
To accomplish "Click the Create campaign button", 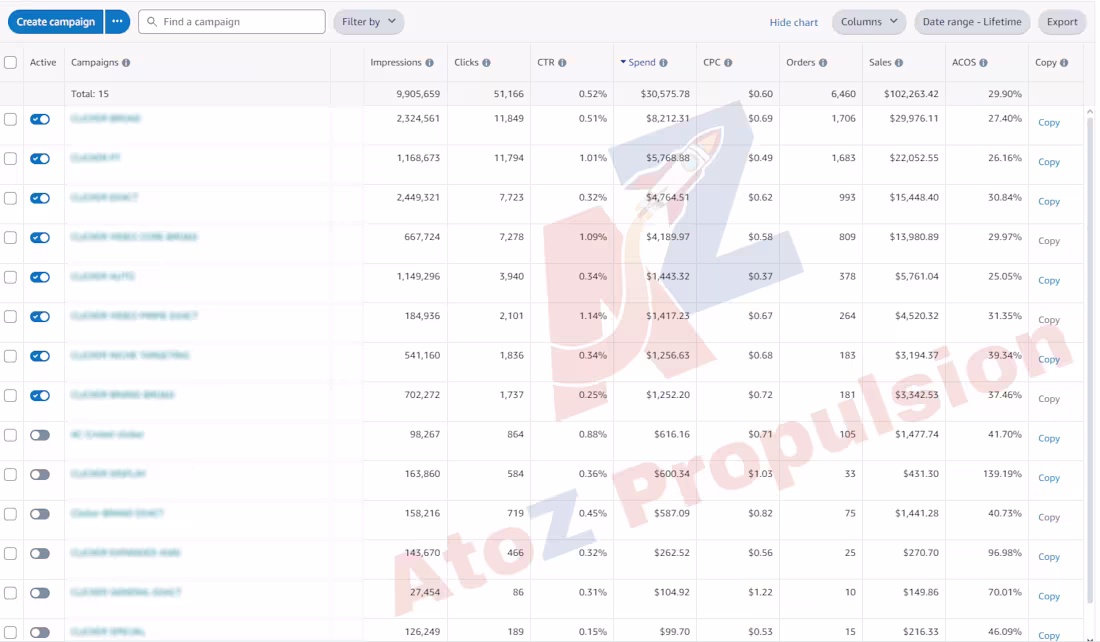I will tap(55, 22).
